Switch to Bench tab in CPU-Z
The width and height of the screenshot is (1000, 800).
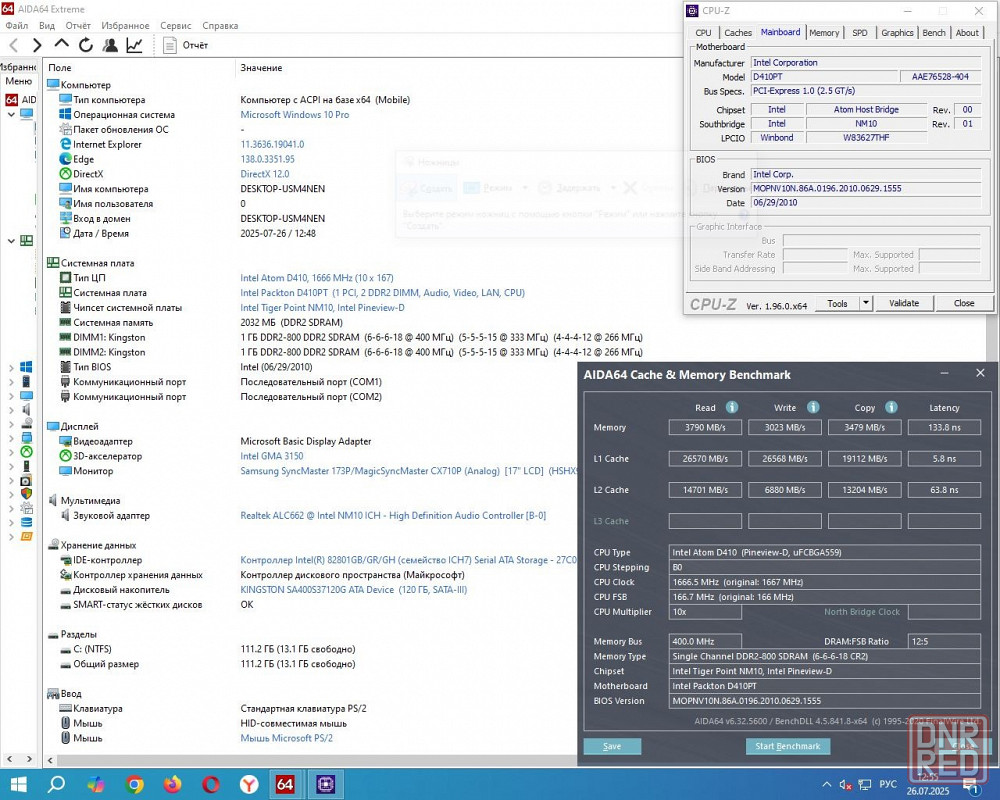934,33
